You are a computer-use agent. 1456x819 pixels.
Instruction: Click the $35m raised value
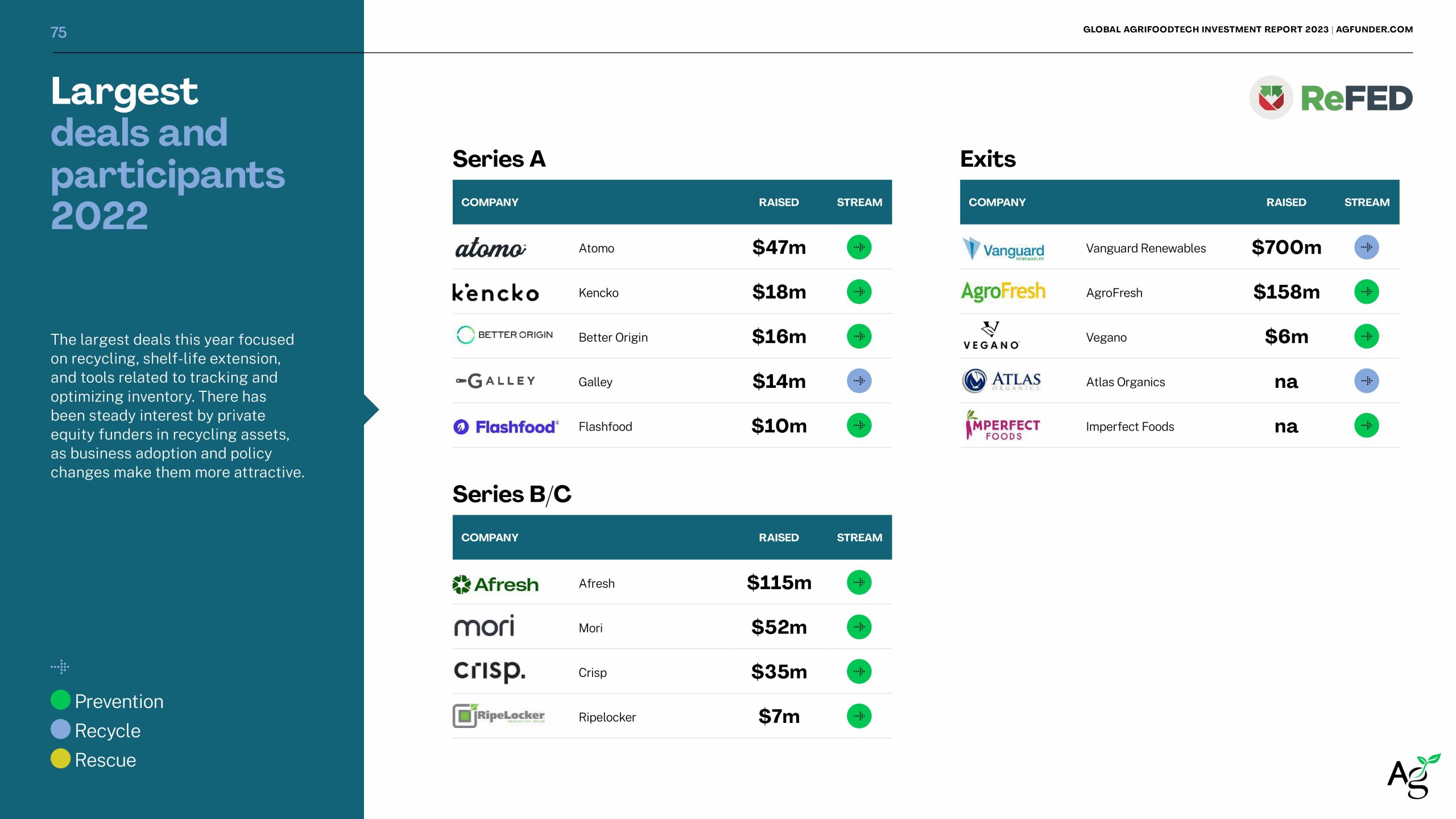coord(779,672)
